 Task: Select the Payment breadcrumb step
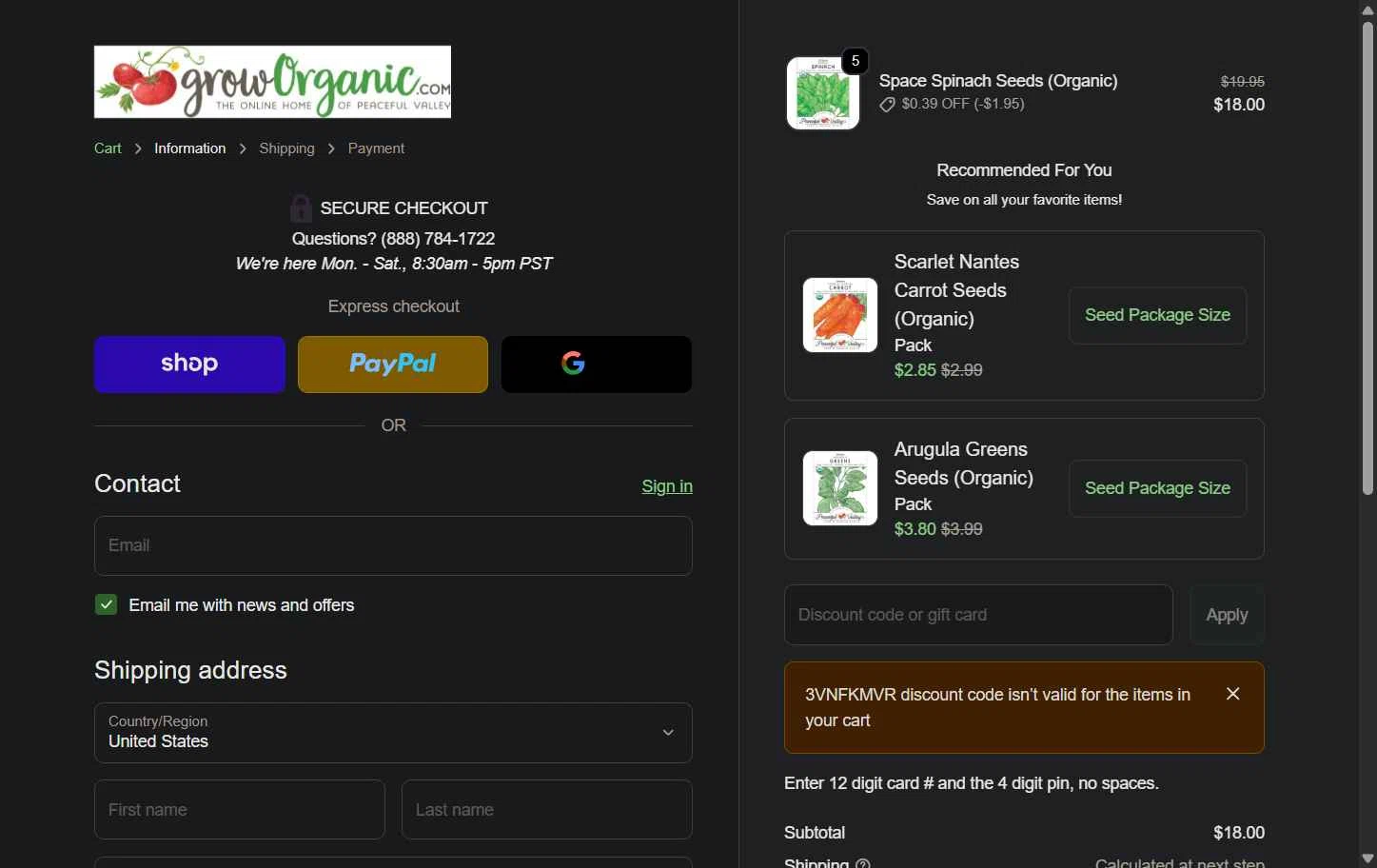[376, 148]
